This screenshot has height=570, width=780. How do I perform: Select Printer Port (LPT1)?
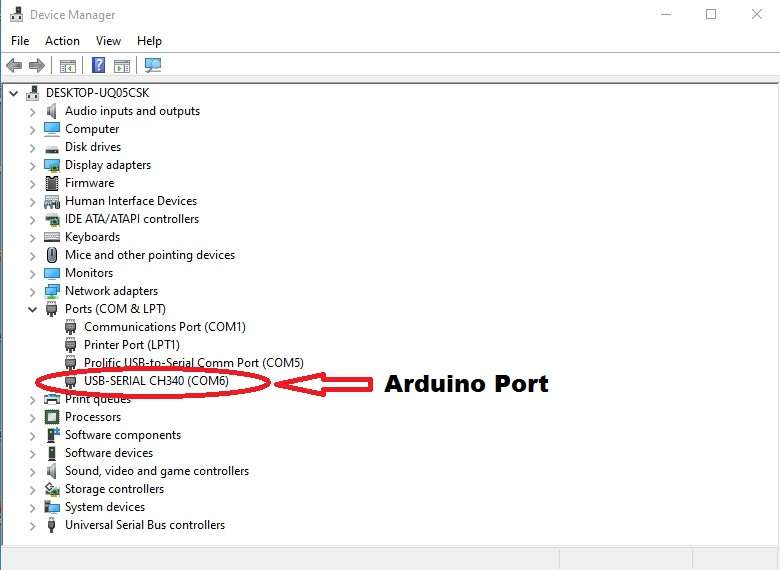coord(132,345)
